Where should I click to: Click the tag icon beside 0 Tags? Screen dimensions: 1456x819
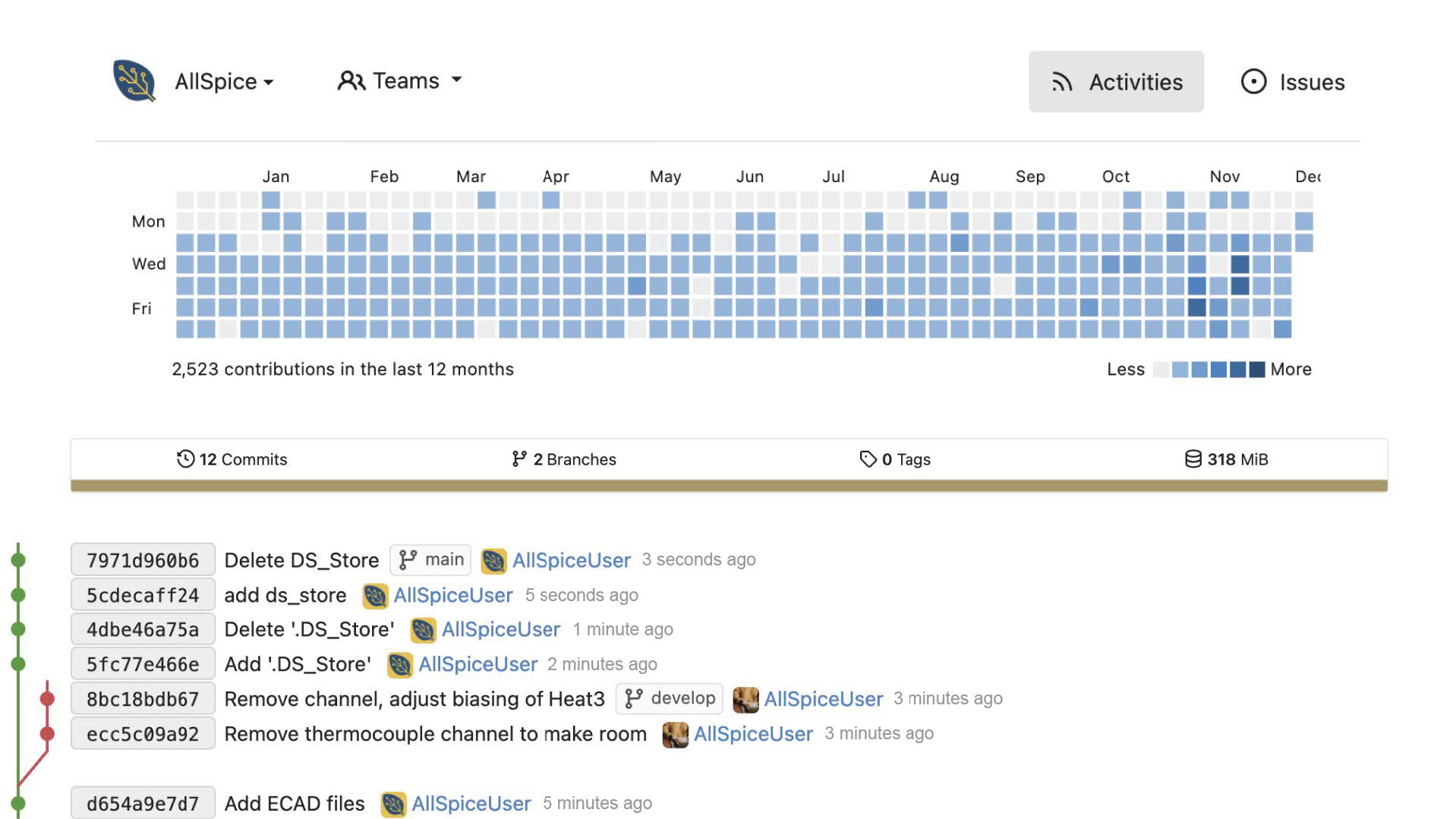click(x=868, y=458)
